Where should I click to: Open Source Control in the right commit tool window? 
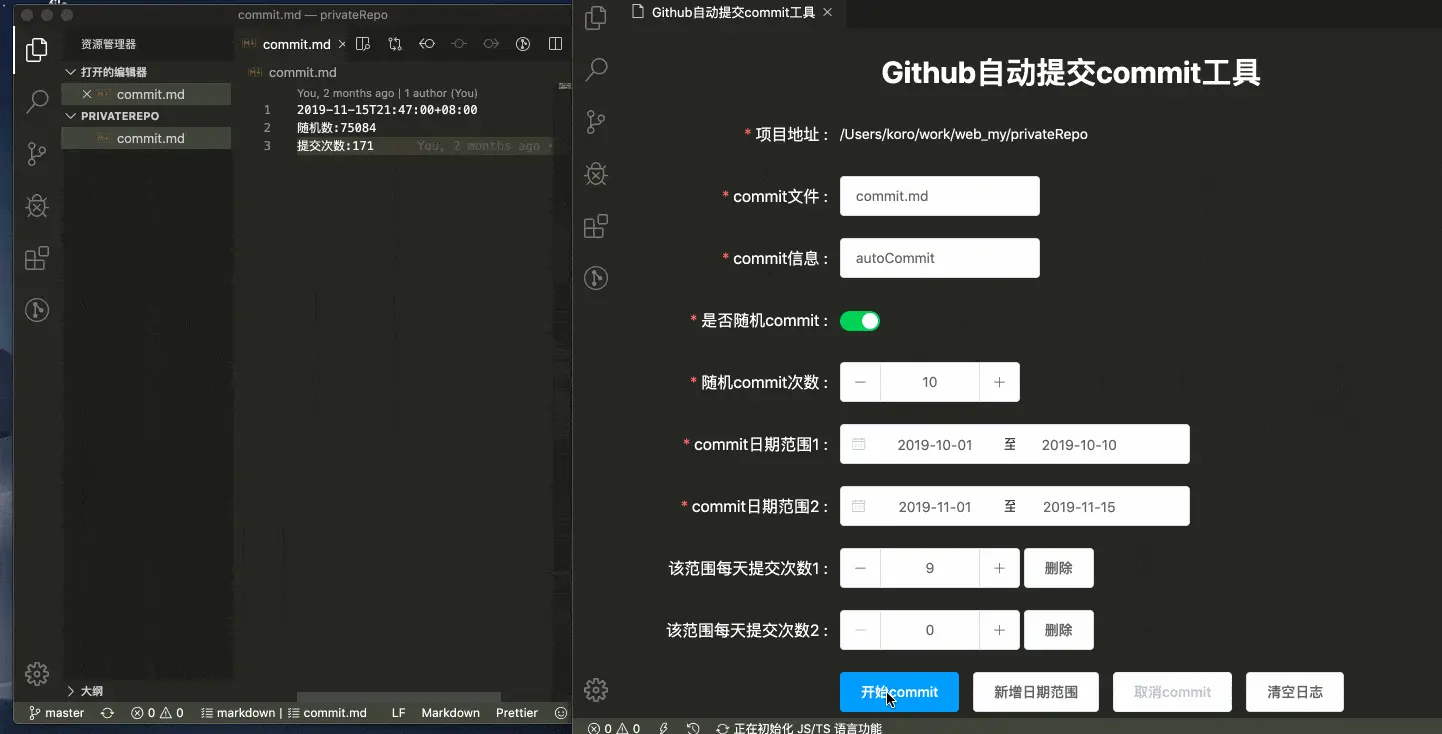(596, 122)
